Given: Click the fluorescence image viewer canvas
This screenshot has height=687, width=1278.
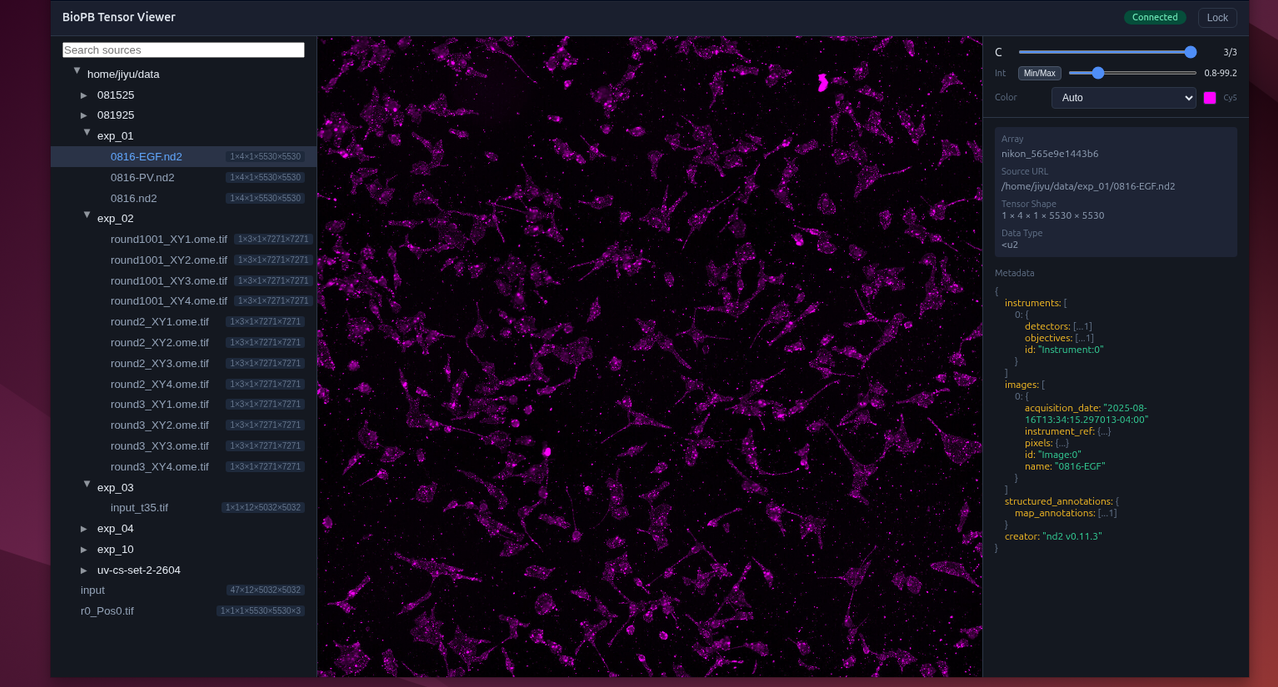Looking at the screenshot, I should coord(650,357).
